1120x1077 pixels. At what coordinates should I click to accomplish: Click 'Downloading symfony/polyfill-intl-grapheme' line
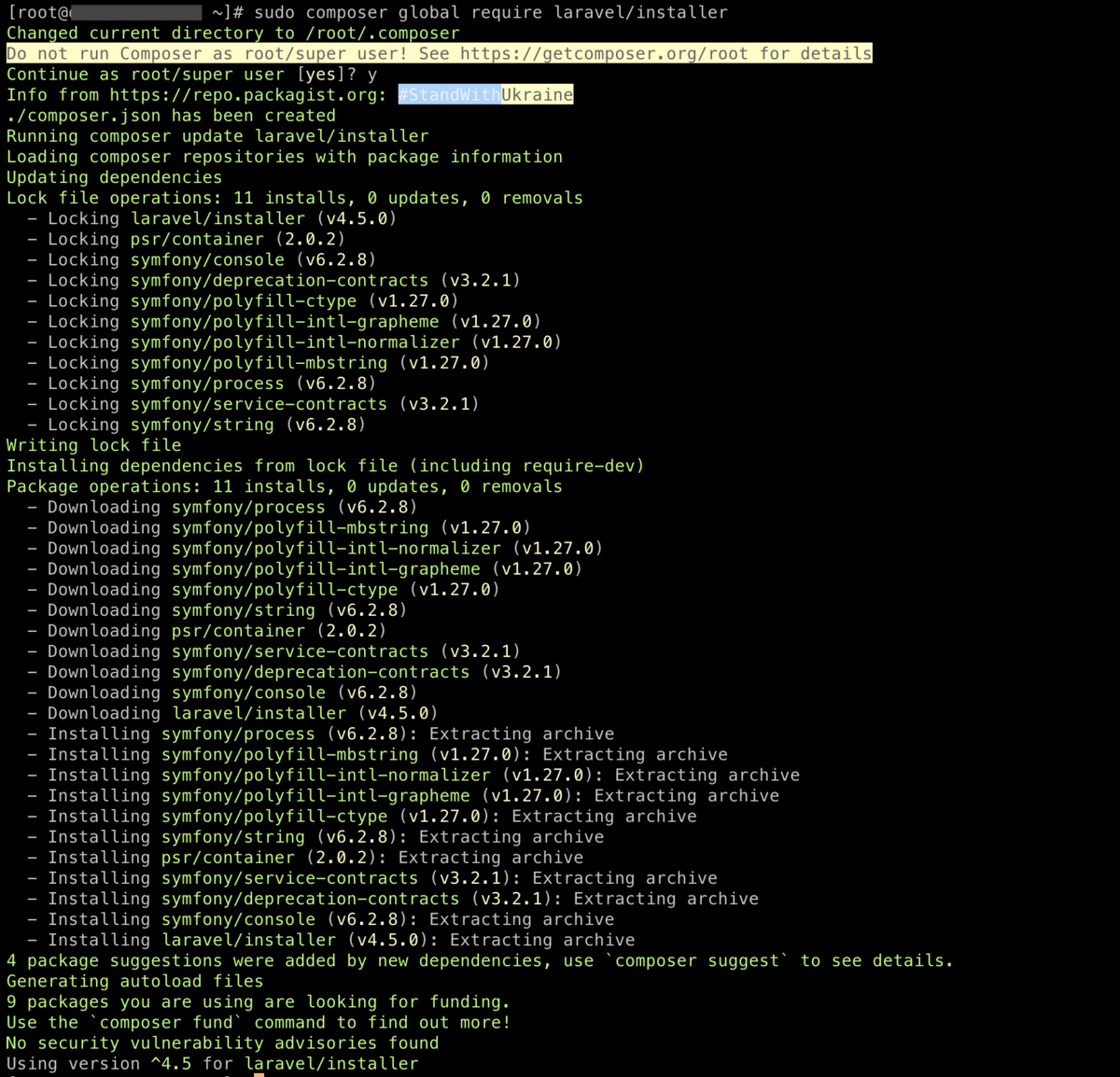(304, 567)
